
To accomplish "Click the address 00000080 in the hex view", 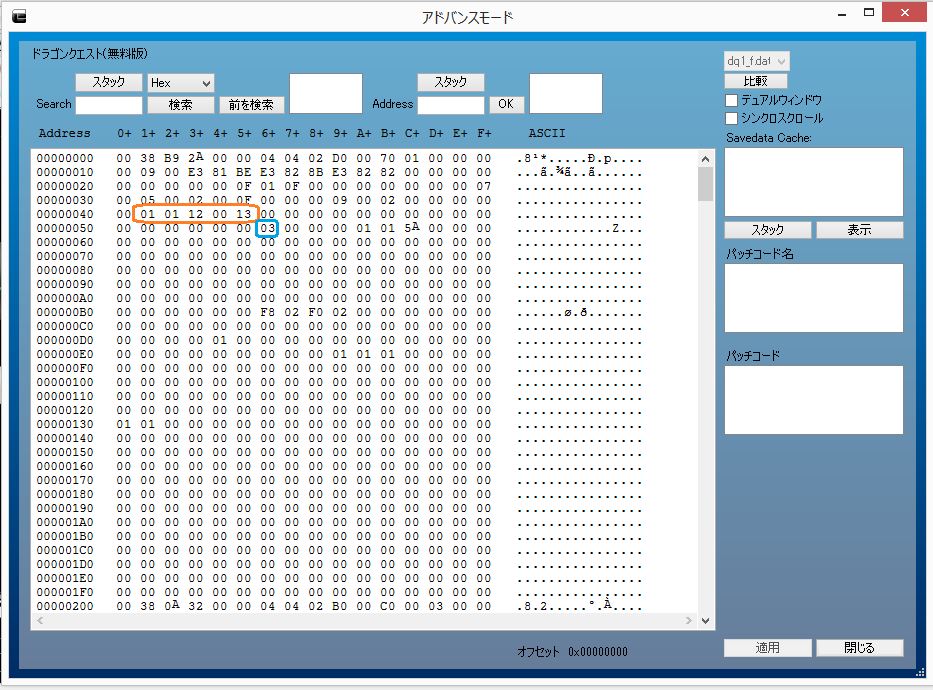I will tap(65, 270).
